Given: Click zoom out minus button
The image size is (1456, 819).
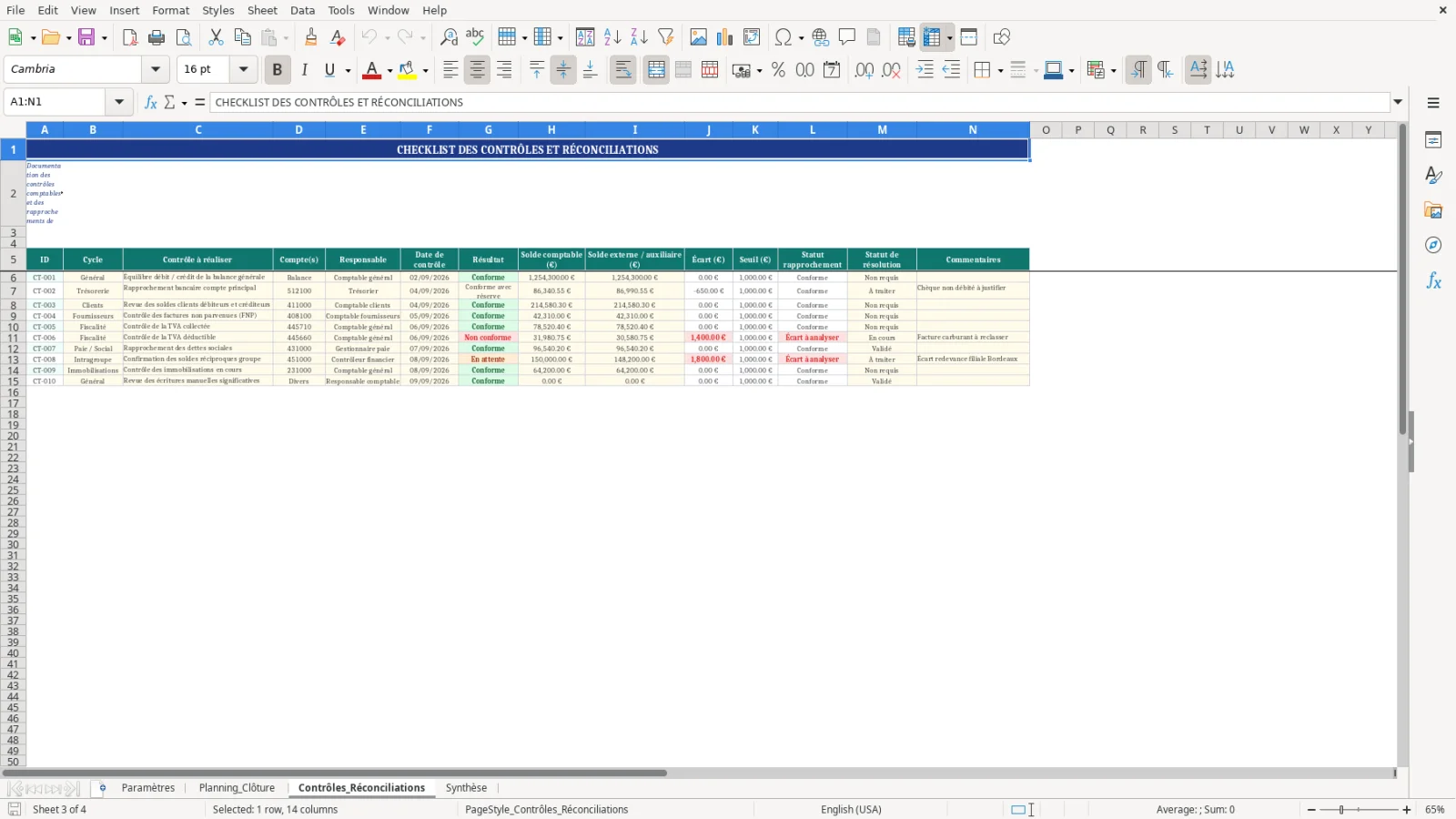Looking at the screenshot, I should point(1311,809).
